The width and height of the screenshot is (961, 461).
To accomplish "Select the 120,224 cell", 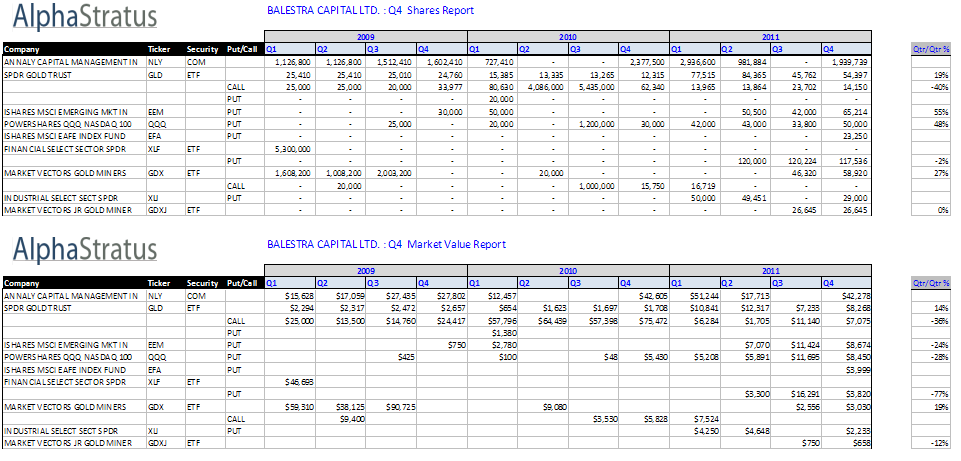I will [x=796, y=161].
